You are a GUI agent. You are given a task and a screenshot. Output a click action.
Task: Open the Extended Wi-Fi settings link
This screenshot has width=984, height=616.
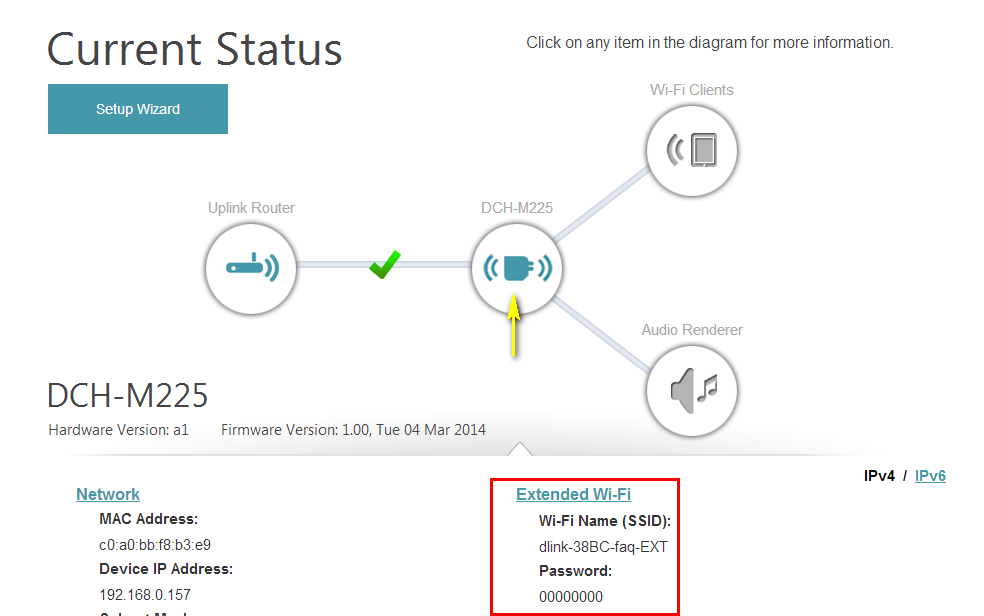[573, 494]
